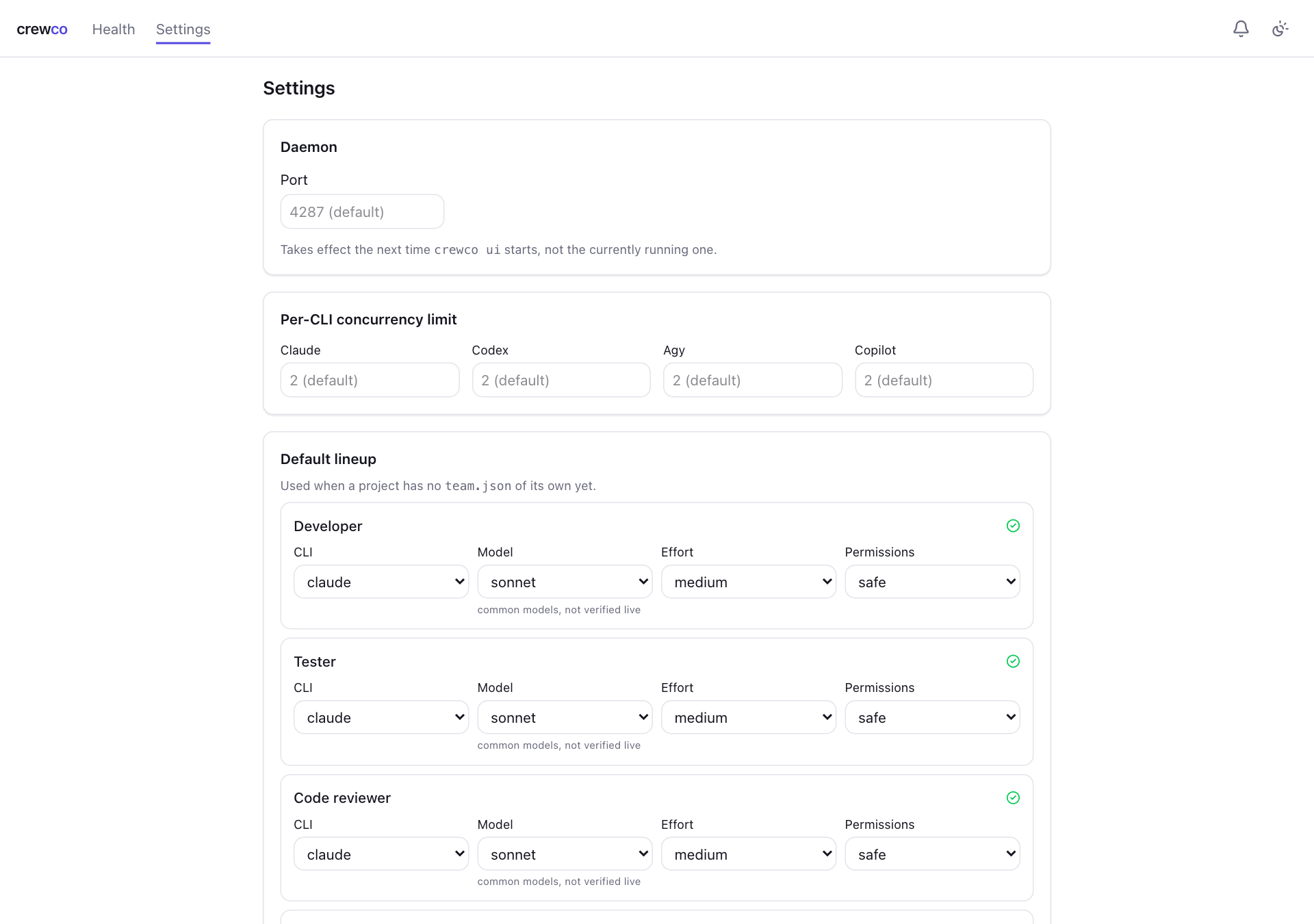Open the Tester Permissions dropdown
The height and width of the screenshot is (924, 1314).
pyautogui.click(x=932, y=717)
